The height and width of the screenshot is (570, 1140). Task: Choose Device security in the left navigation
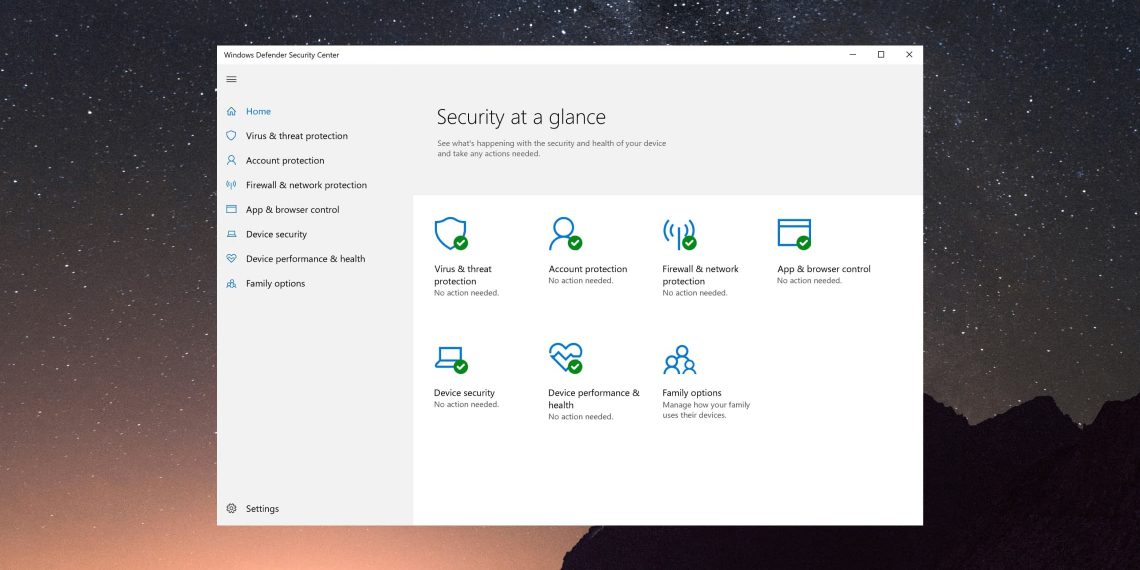pos(276,234)
